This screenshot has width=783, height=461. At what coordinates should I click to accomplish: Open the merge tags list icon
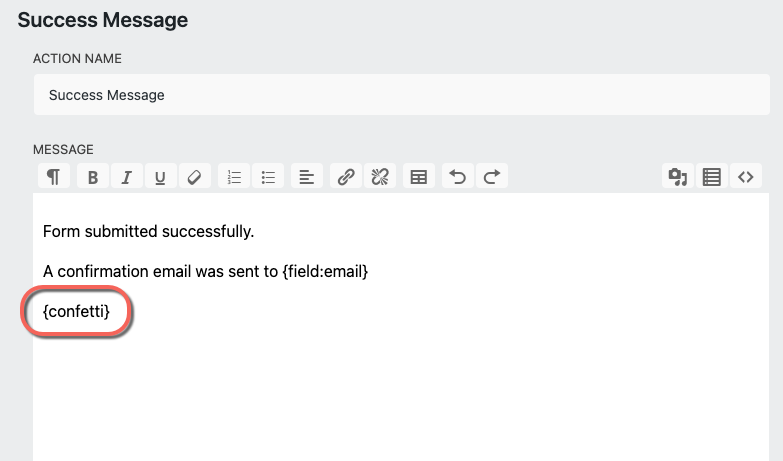(712, 177)
